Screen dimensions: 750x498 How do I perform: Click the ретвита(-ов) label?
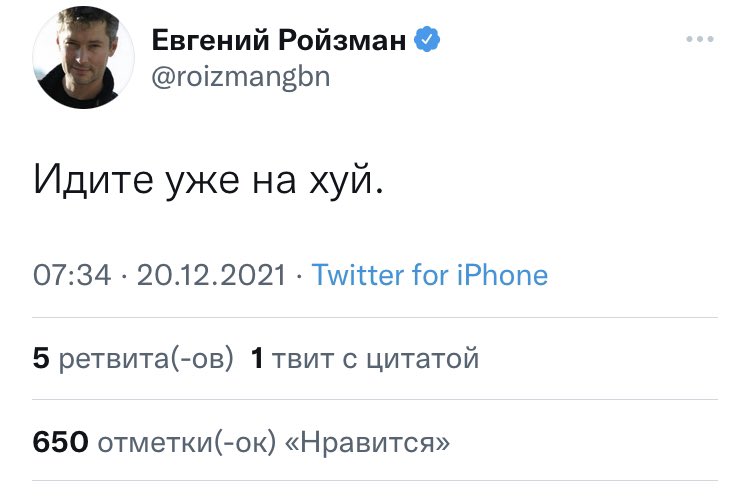click(146, 358)
